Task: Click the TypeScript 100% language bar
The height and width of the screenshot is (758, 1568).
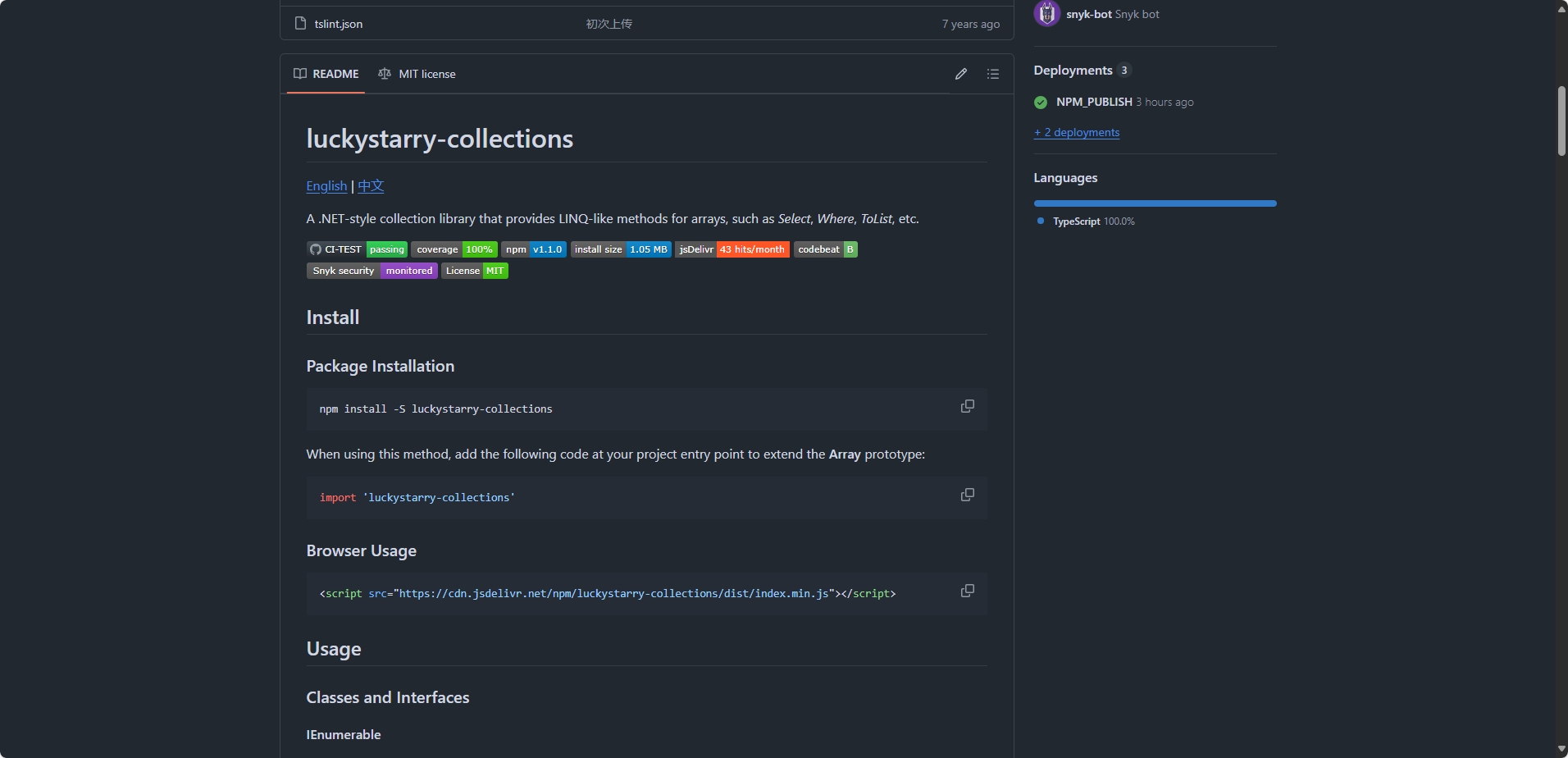Action: (x=1154, y=202)
